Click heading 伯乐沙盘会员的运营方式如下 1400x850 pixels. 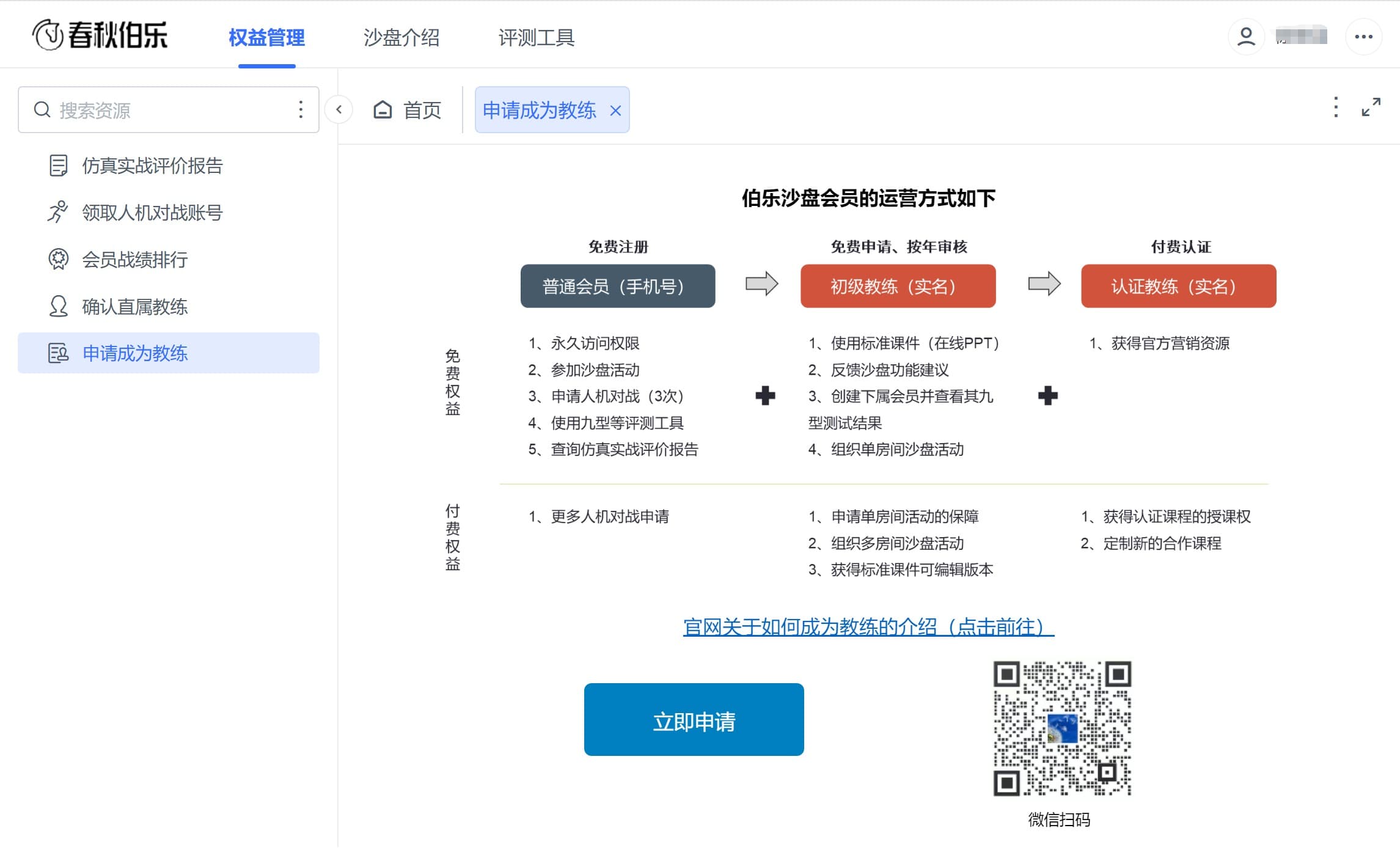pos(868,199)
